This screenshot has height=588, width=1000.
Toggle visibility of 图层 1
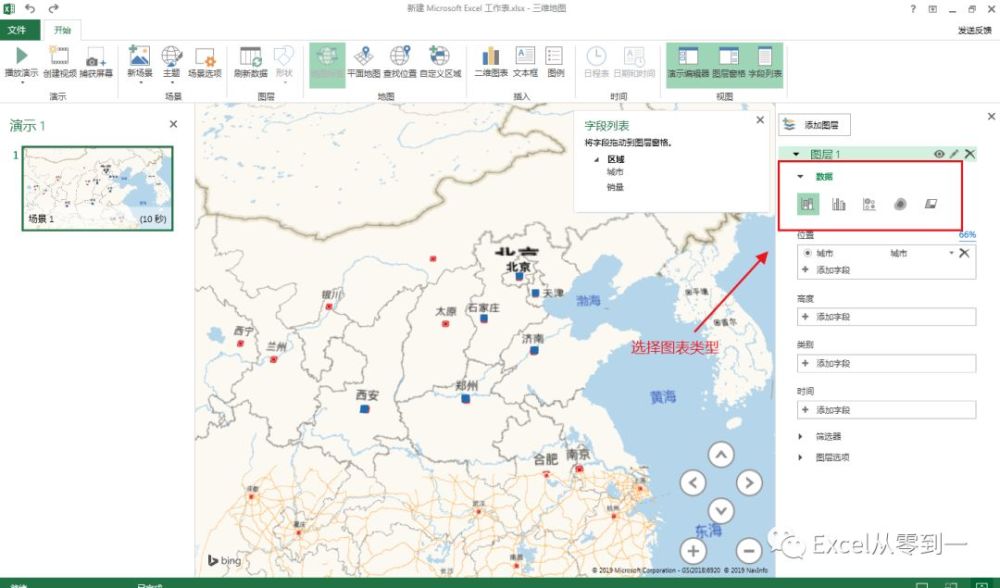pyautogui.click(x=938, y=153)
